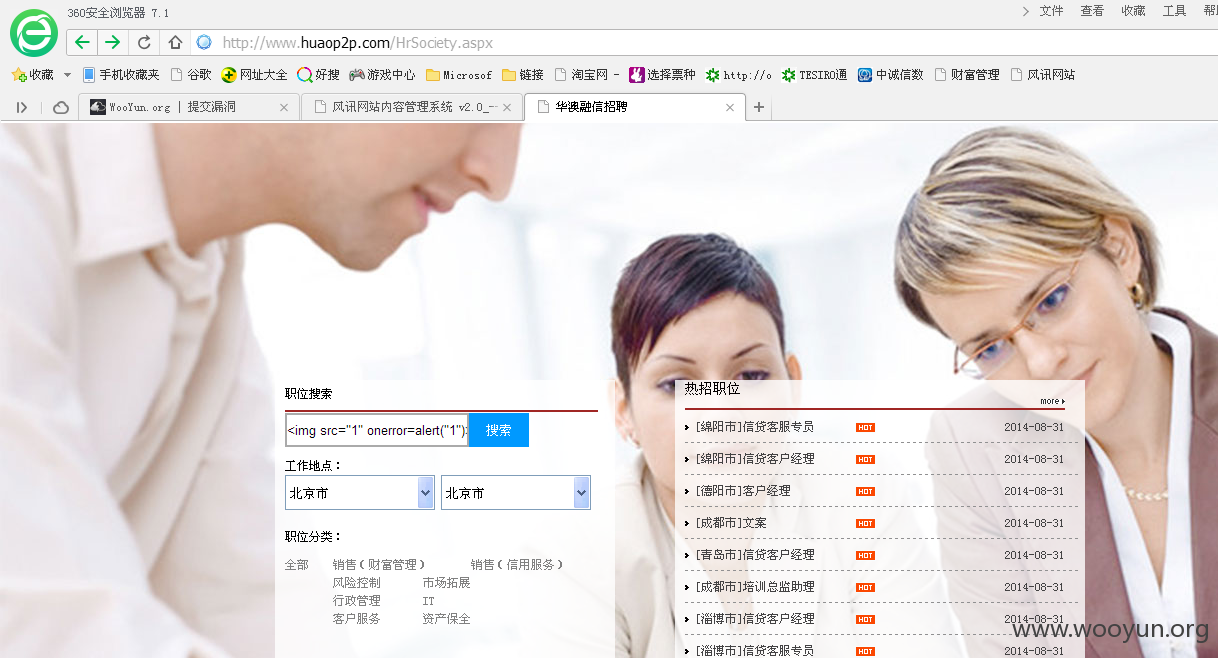This screenshot has height=658, width=1218.
Task: Open [淄博市]信贷客户经理 job
Action: tap(755, 619)
